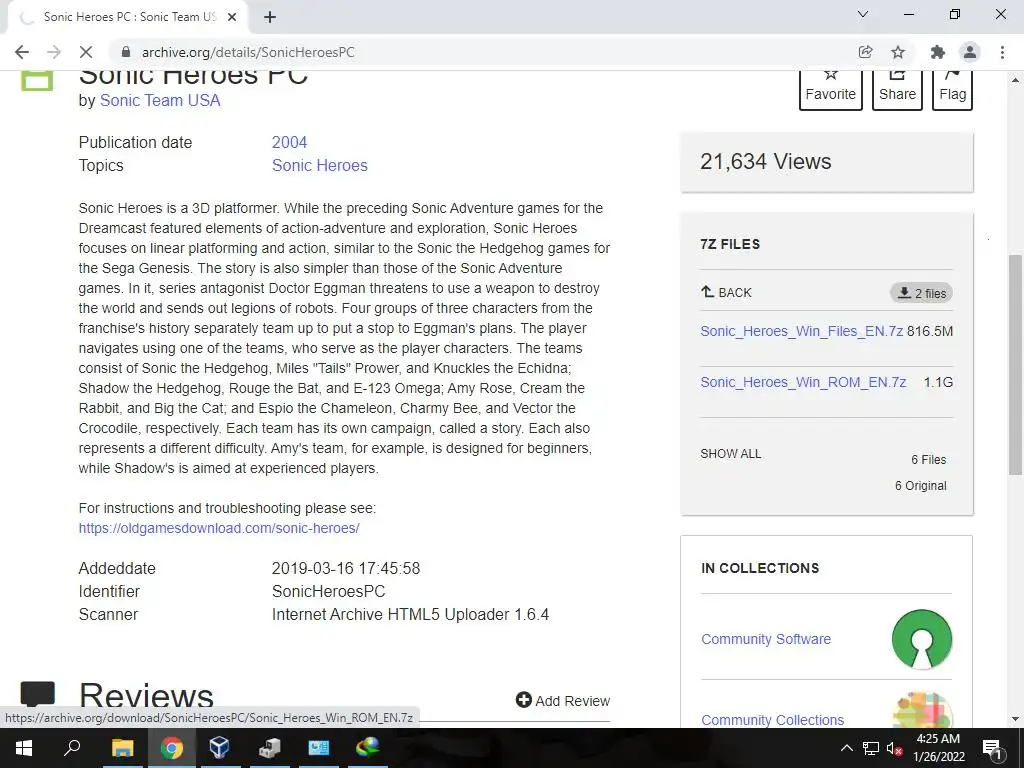Click the Chrome taskbar icon
This screenshot has width=1024, height=768.
tap(172, 748)
